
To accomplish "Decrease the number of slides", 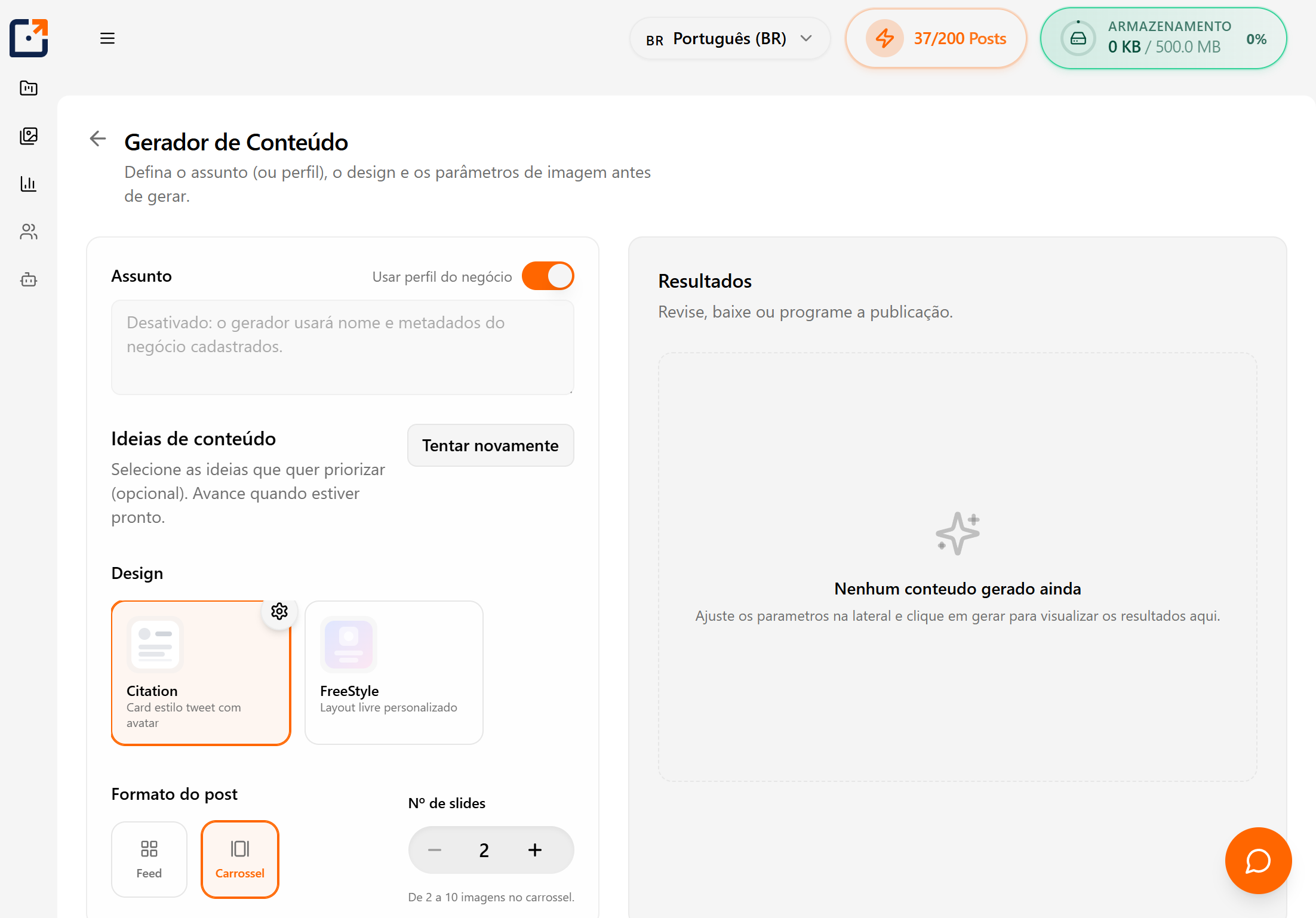I will click(435, 850).
